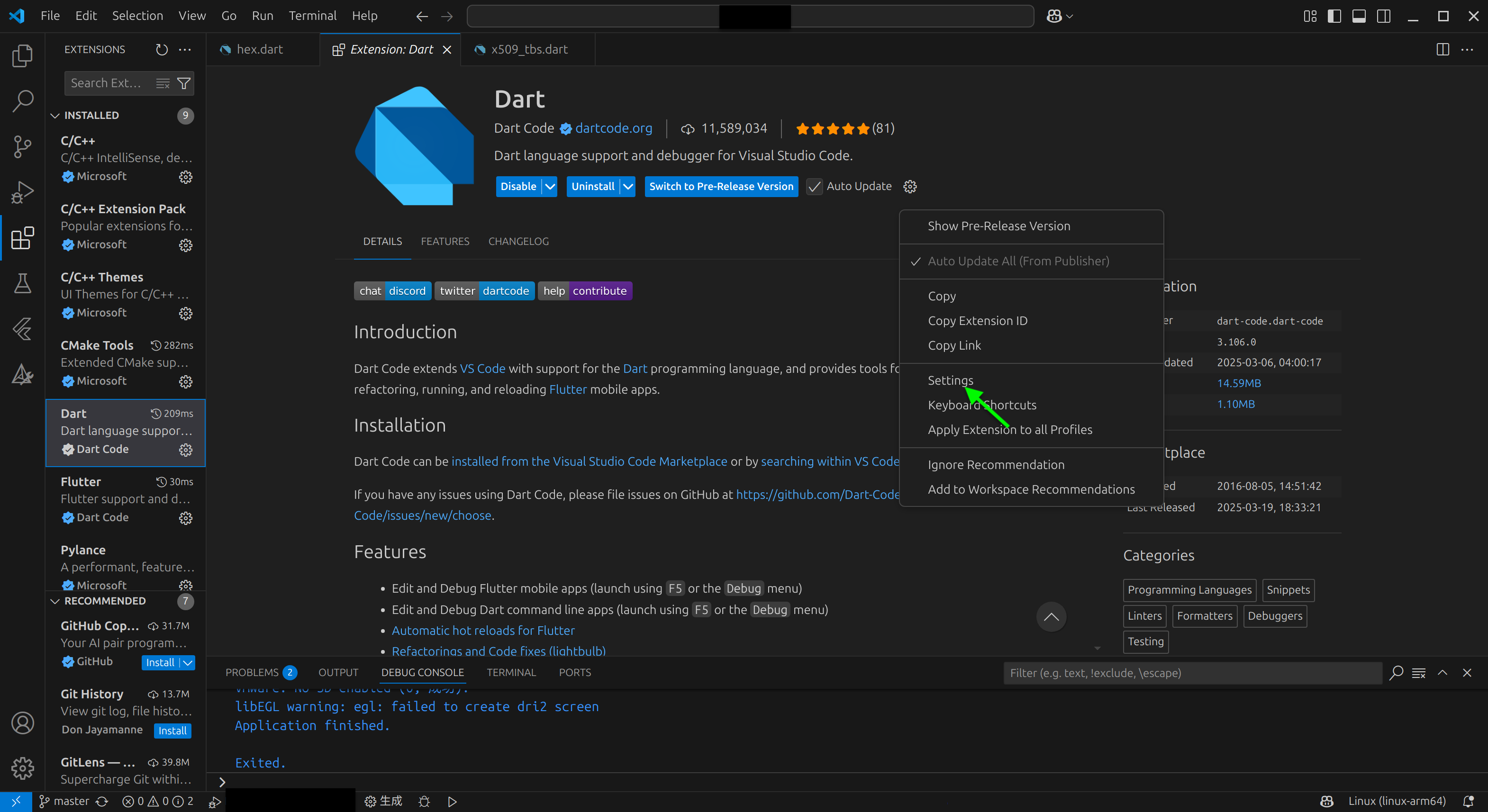Split the editor right

pyautogui.click(x=1443, y=50)
